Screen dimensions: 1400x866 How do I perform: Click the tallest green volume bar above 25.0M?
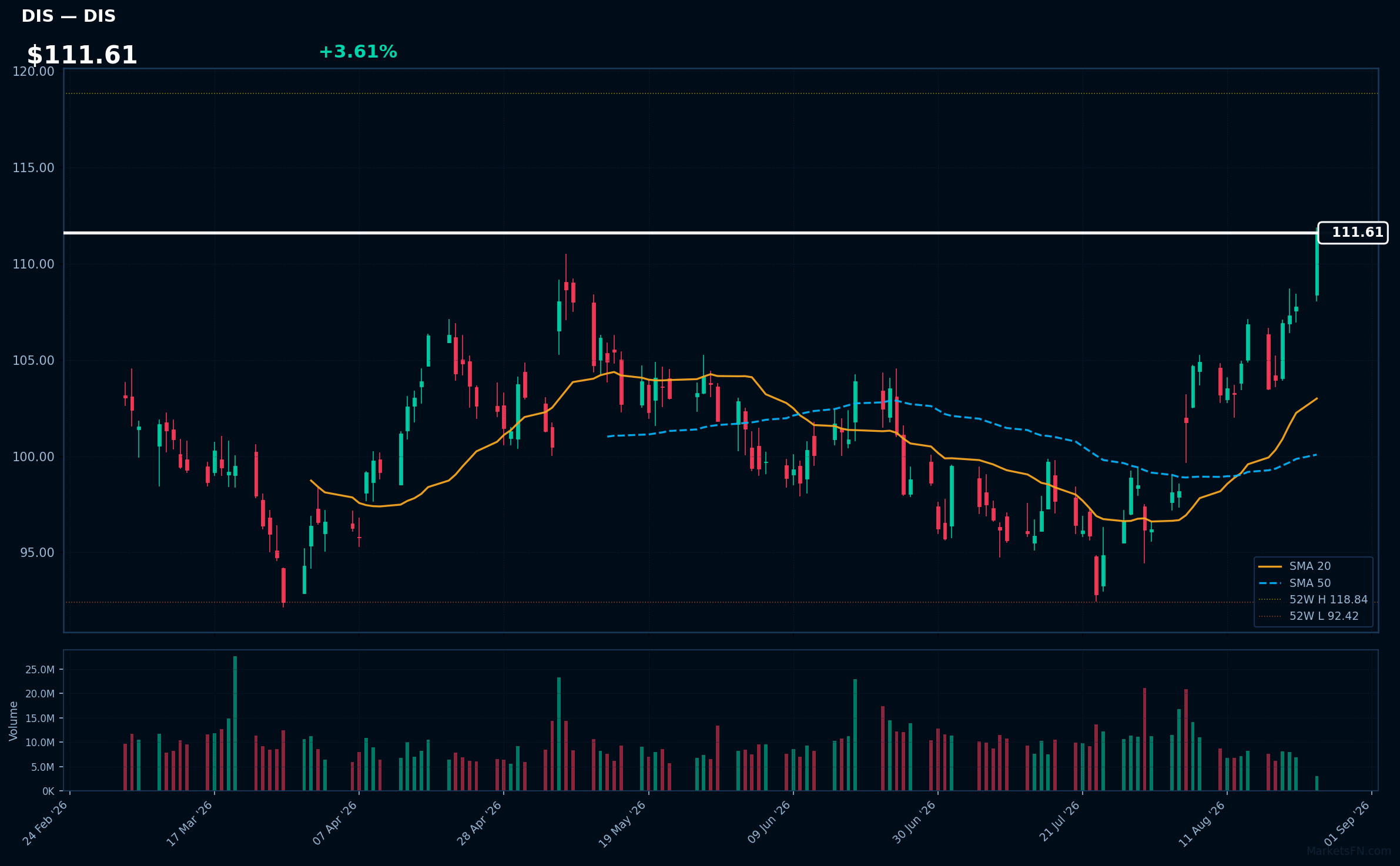click(235, 724)
